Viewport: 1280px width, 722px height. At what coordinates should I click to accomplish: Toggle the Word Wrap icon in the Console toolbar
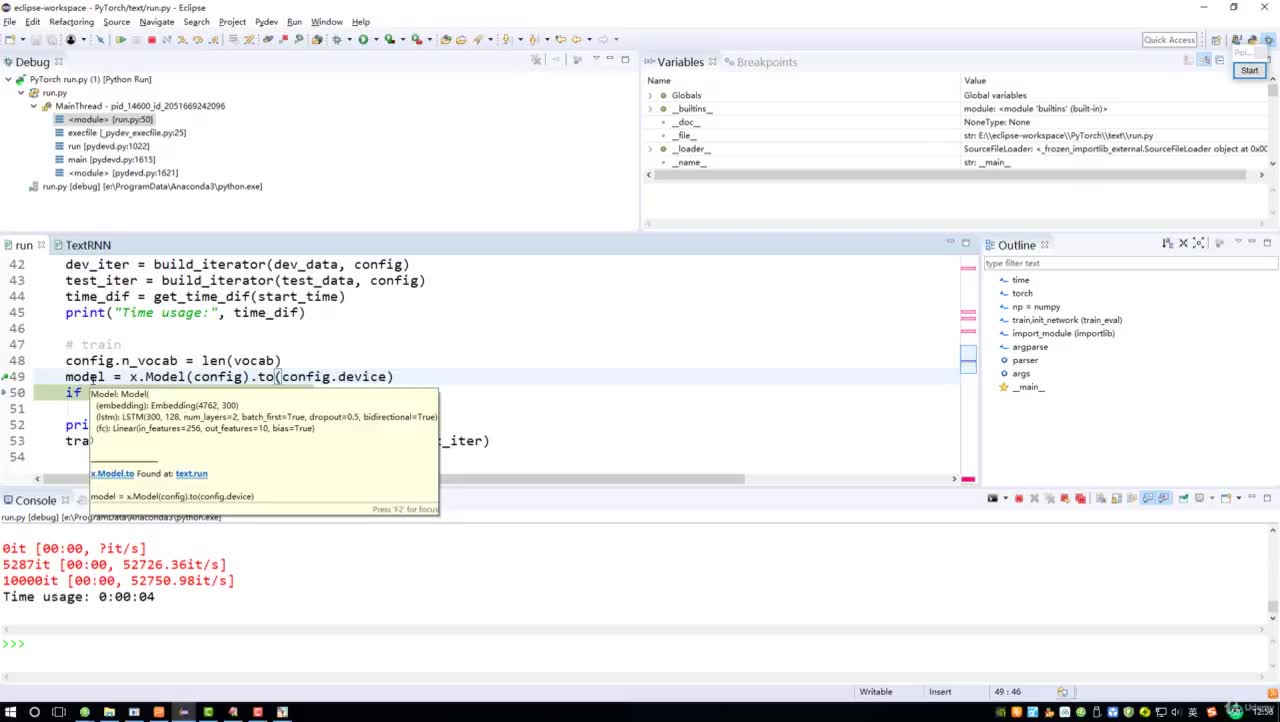(1132, 498)
